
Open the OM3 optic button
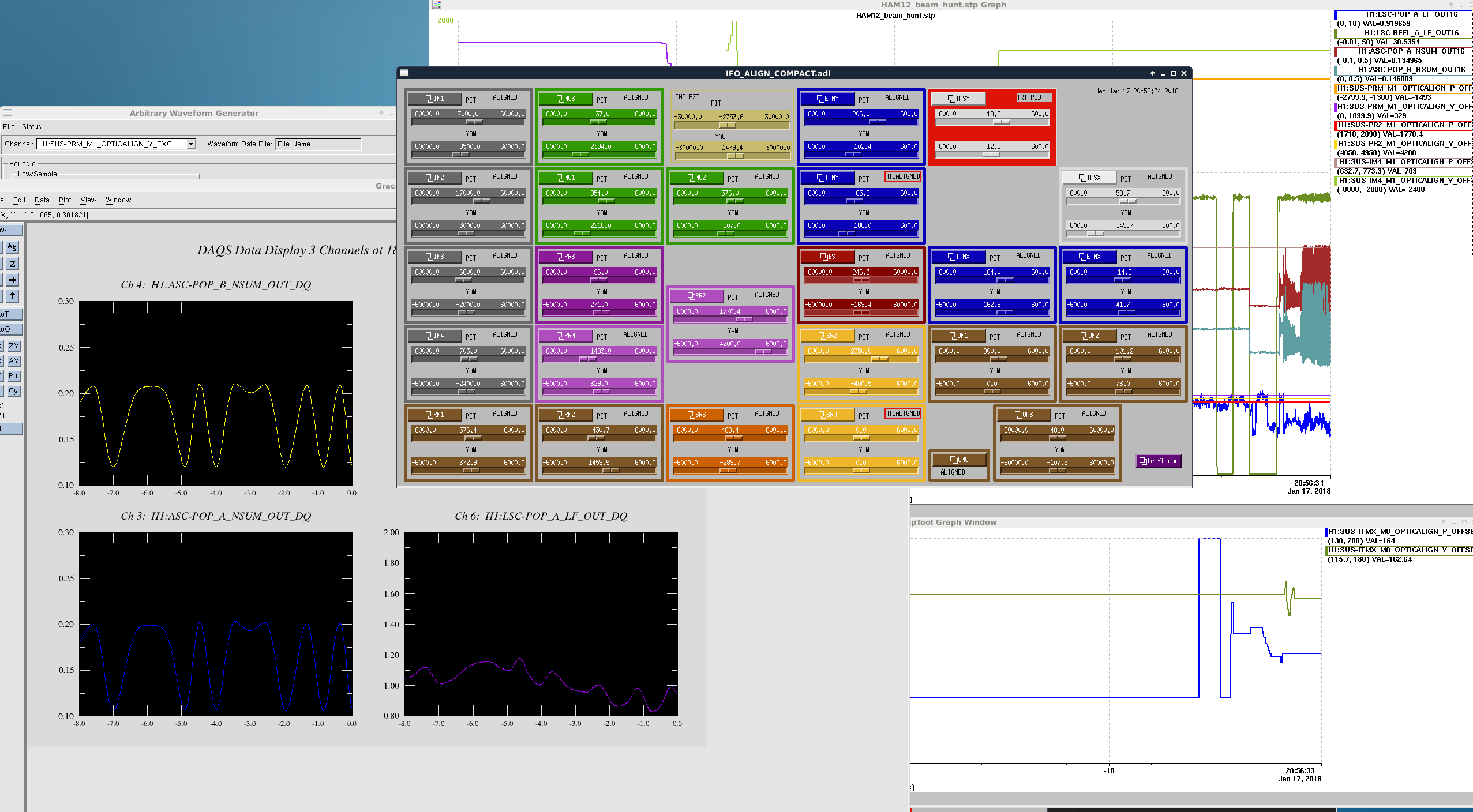pyautogui.click(x=1024, y=415)
